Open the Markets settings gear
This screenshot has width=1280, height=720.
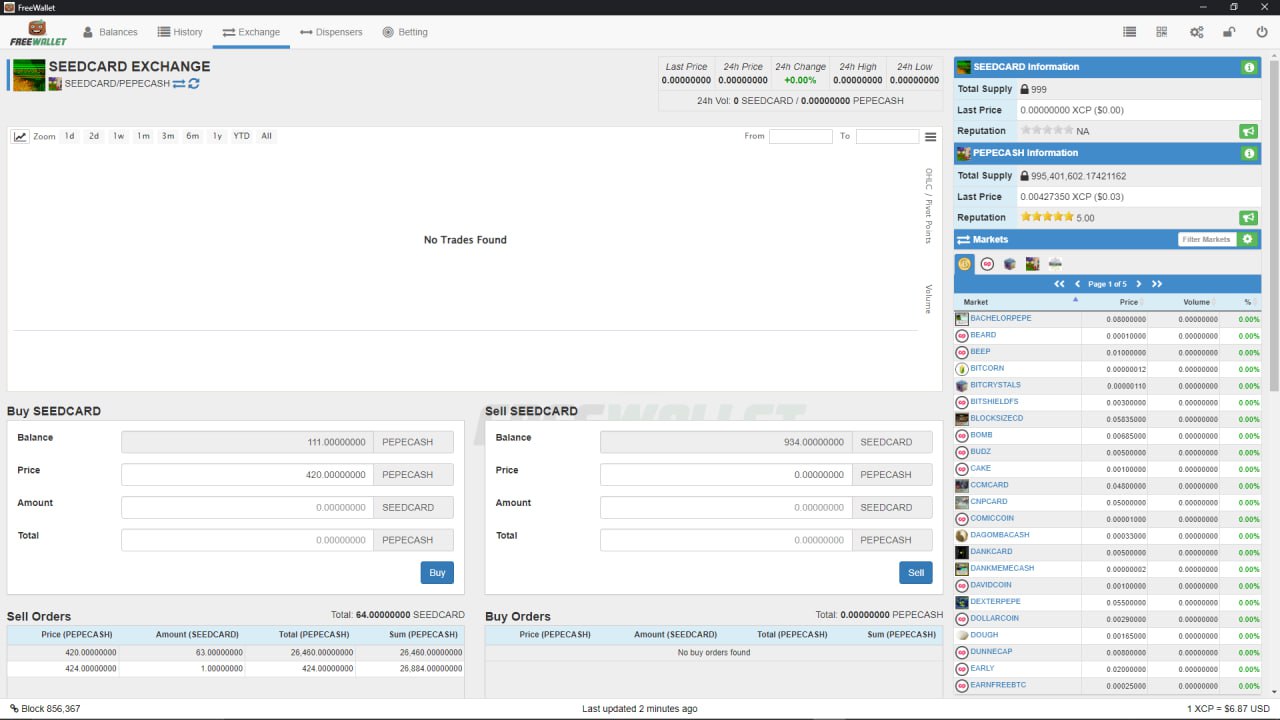coord(1247,240)
